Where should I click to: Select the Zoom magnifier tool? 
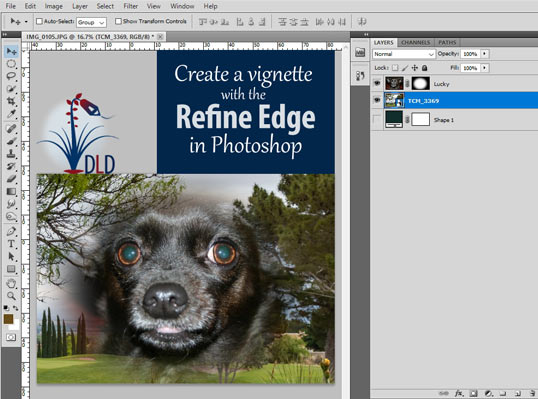(x=11, y=296)
